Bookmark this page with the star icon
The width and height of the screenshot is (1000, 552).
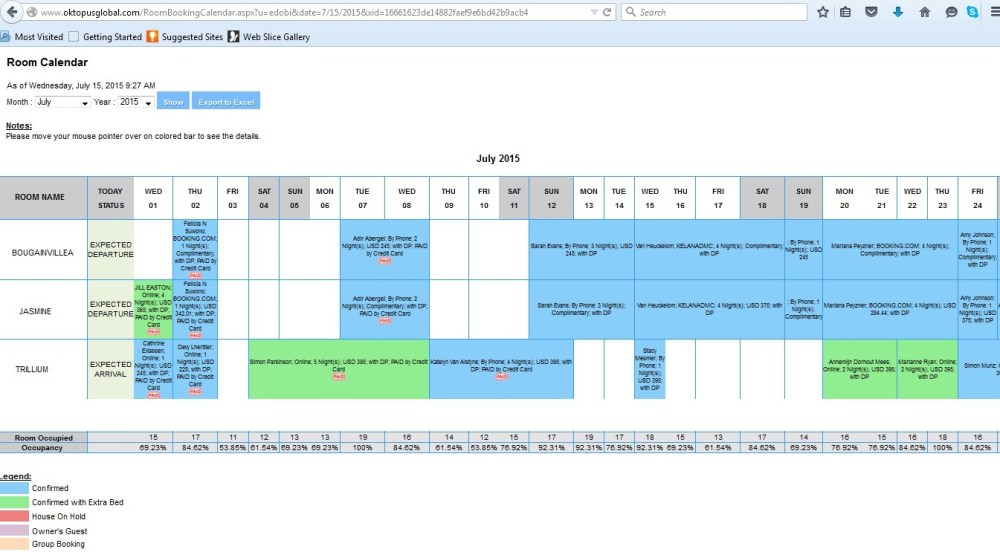coord(822,13)
